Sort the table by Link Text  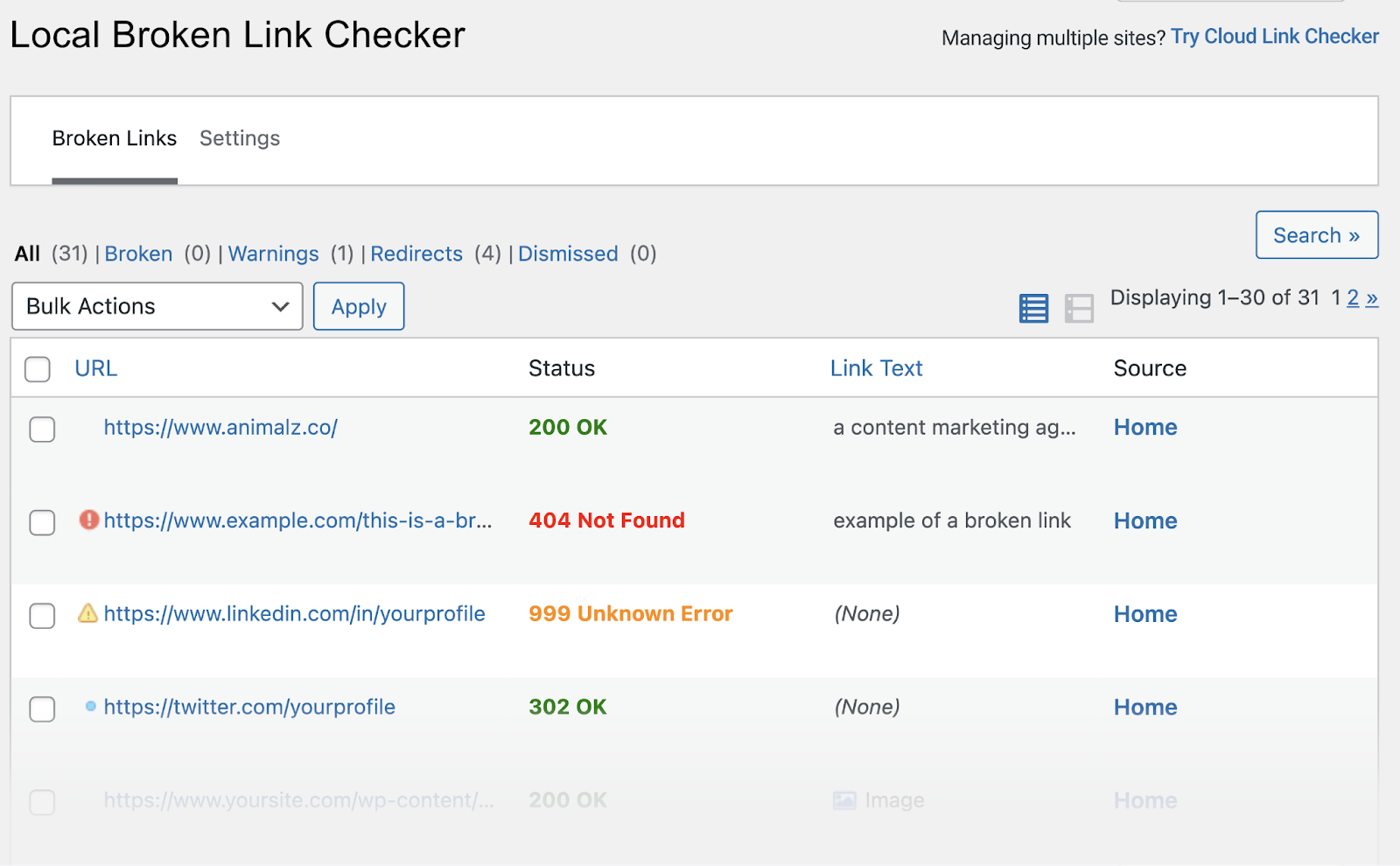(x=876, y=367)
